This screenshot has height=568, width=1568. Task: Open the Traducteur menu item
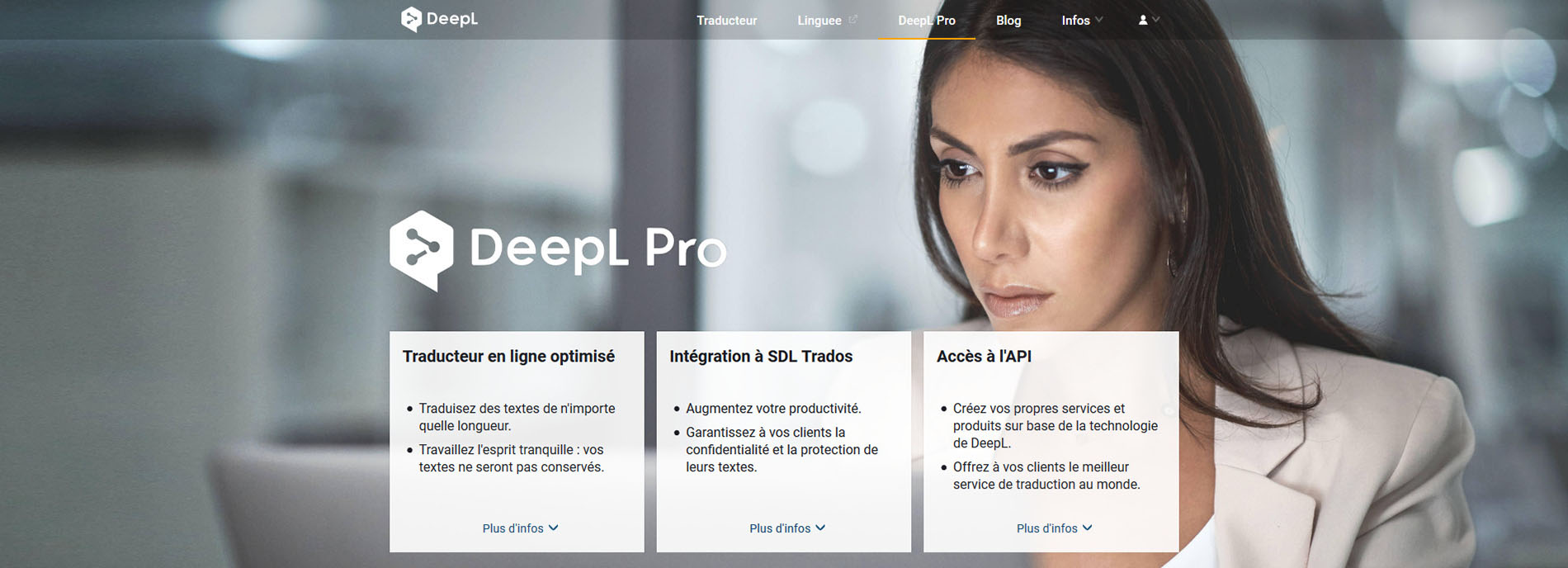pos(726,21)
